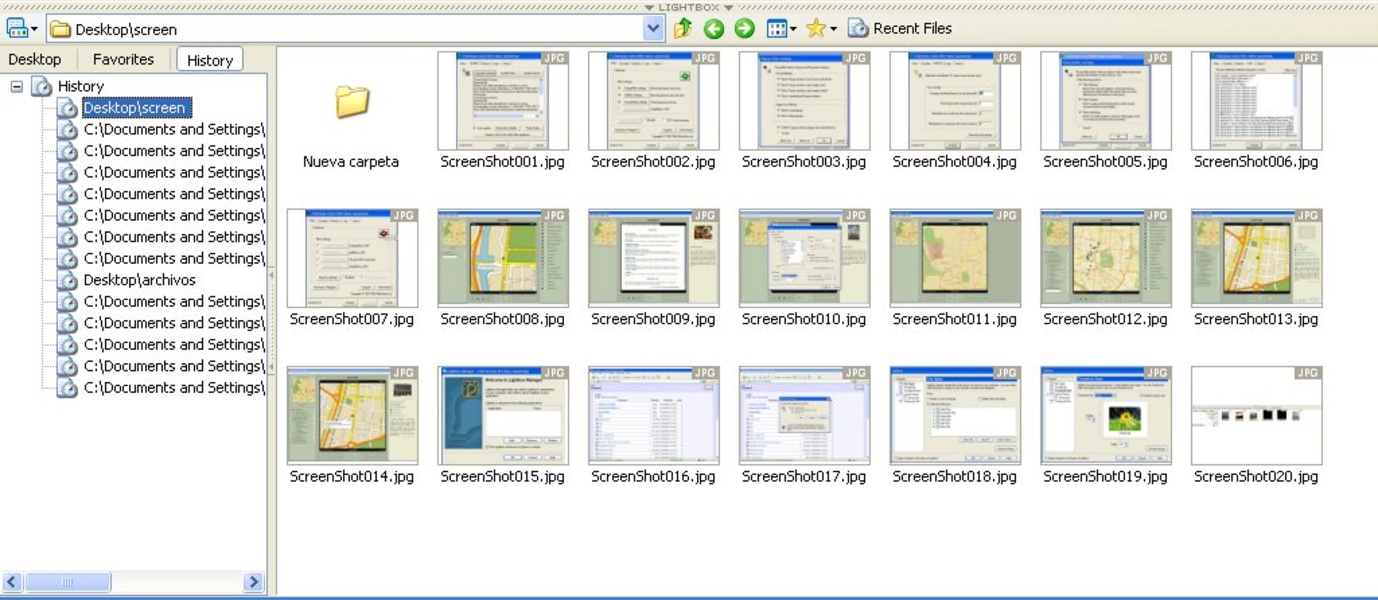Click in the Desktop\screen path field
Viewport: 1378px width, 600px height.
tap(350, 29)
